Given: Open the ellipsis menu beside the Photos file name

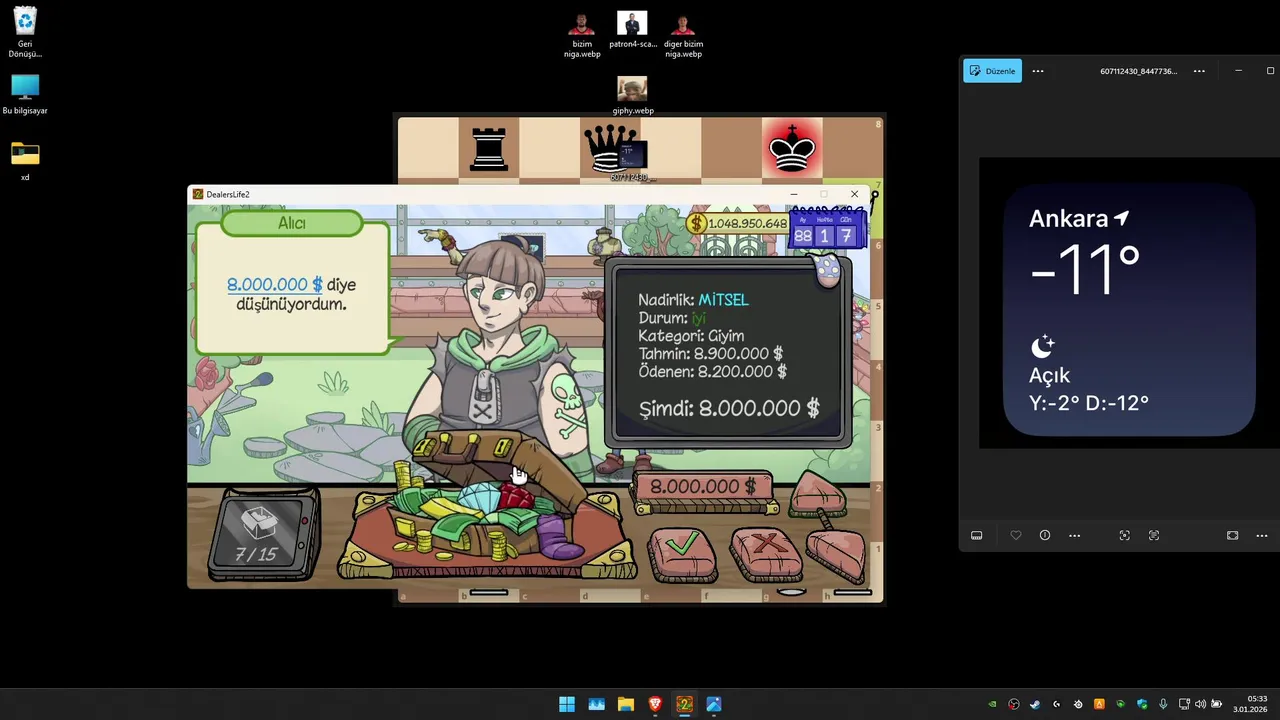Looking at the screenshot, I should point(1199,71).
